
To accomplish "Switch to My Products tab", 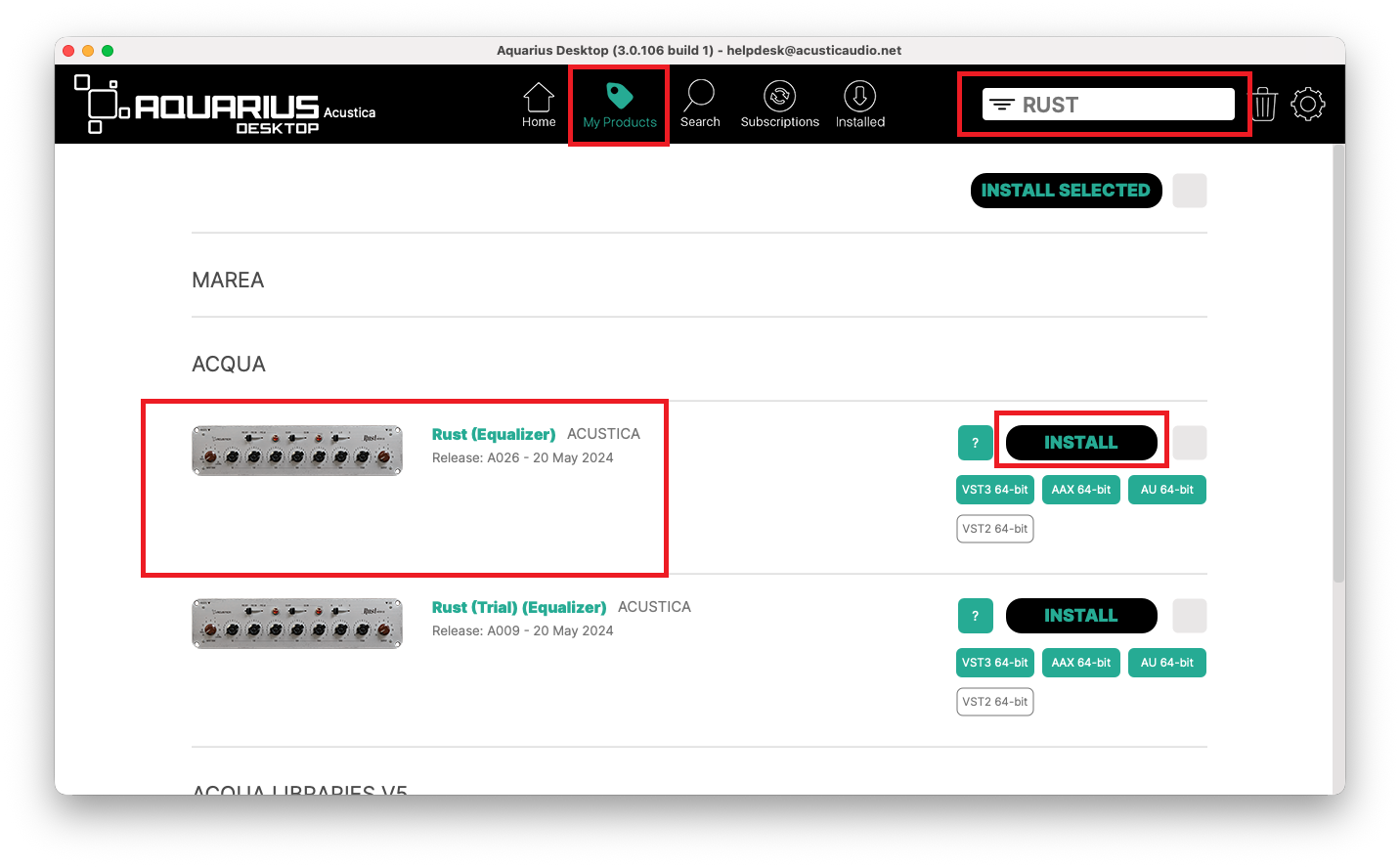I will point(620,105).
